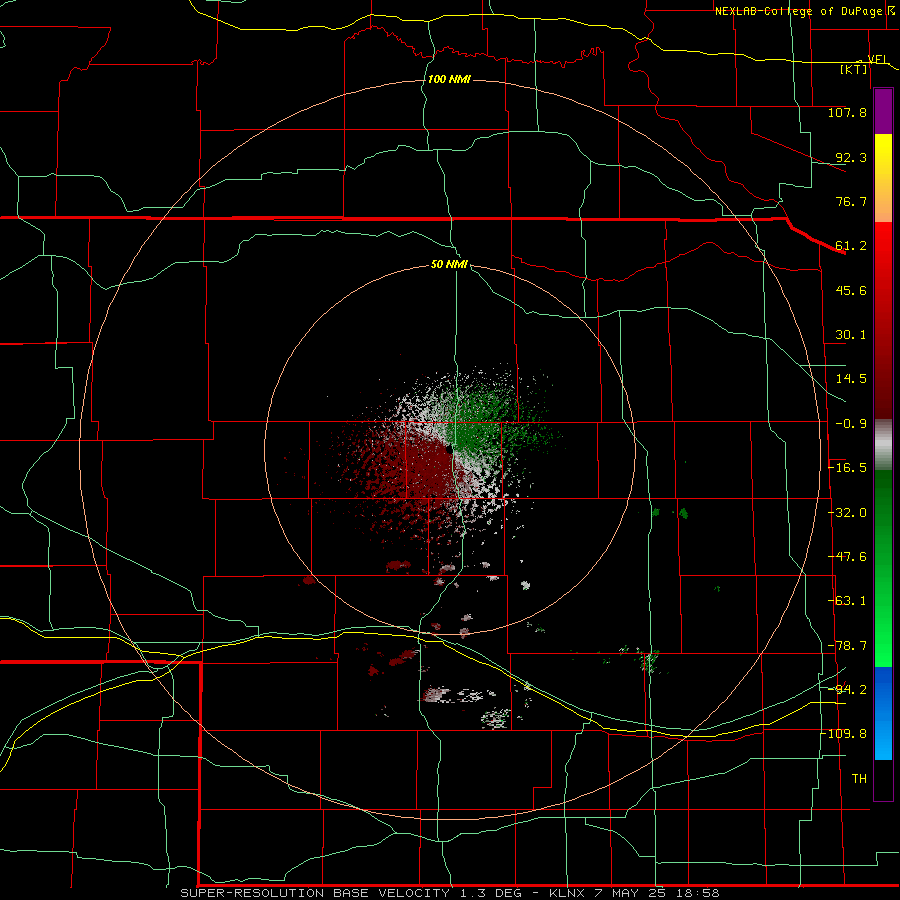This screenshot has width=900, height=900.
Task: Click the 30.1 scale value
Action: tap(851, 335)
